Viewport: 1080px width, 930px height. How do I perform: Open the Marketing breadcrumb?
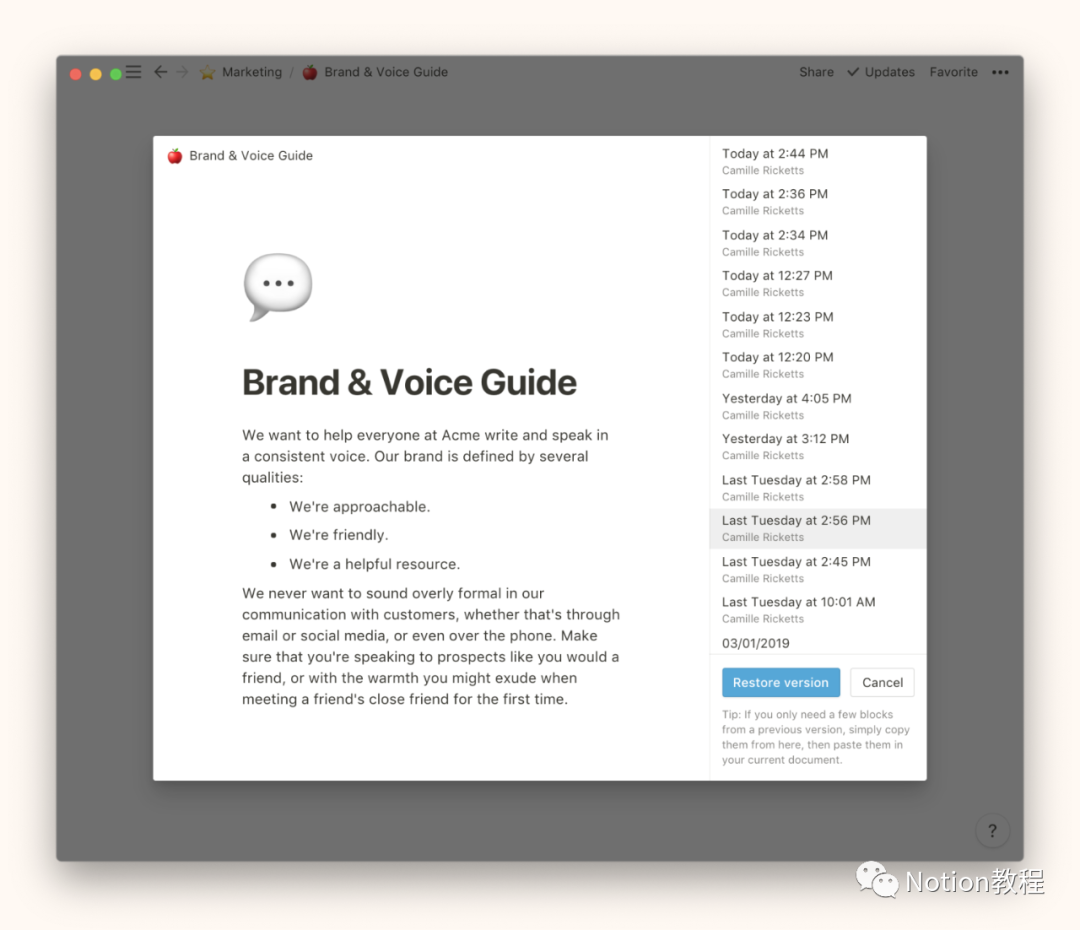[251, 72]
